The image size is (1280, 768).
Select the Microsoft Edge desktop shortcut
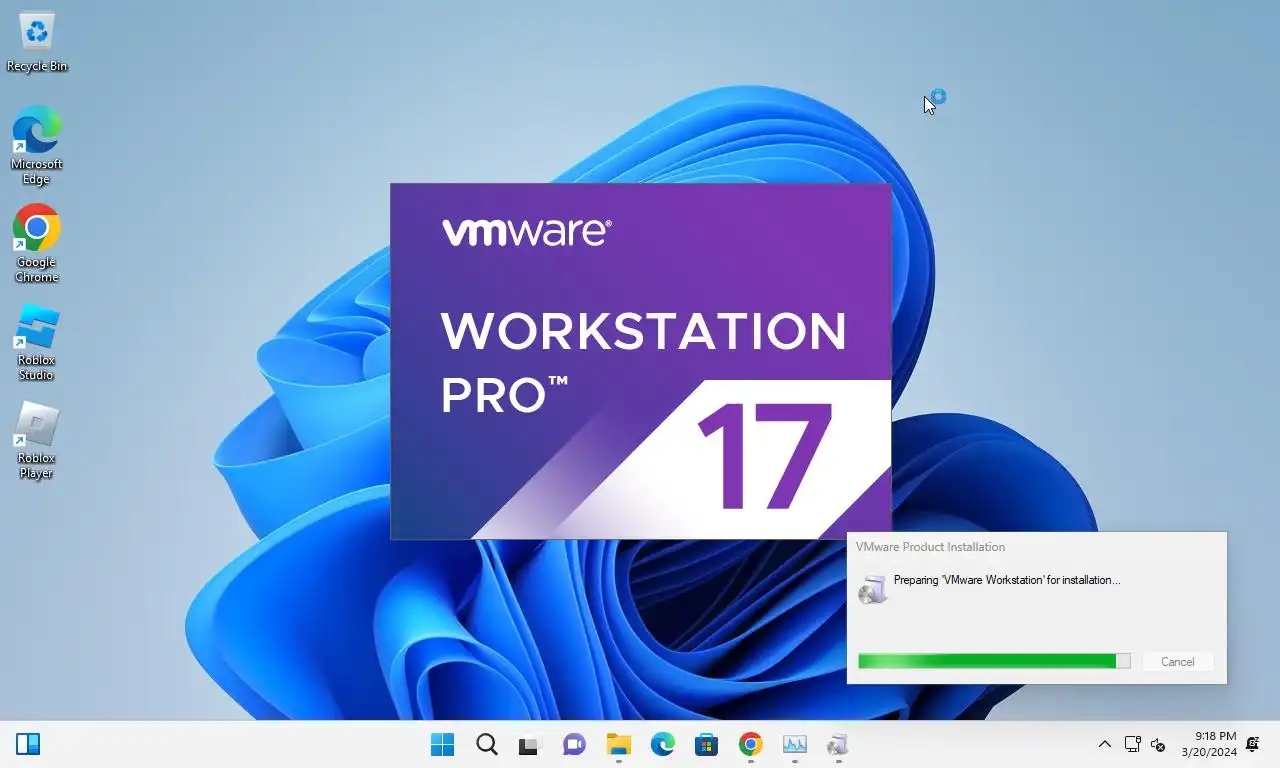tap(37, 145)
